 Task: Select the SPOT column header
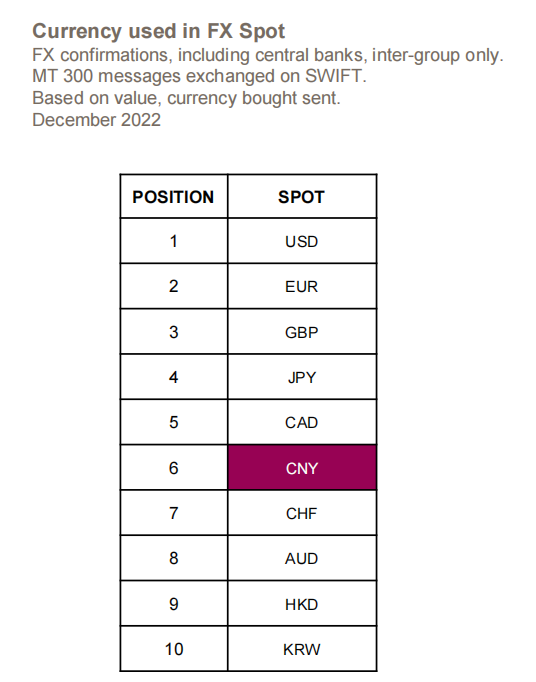(302, 197)
